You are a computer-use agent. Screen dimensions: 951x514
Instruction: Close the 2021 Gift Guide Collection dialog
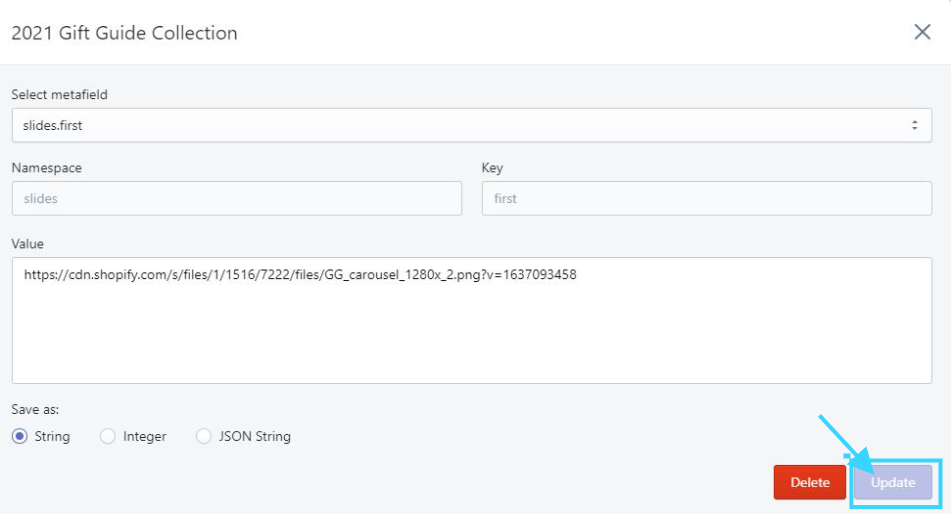pos(922,32)
